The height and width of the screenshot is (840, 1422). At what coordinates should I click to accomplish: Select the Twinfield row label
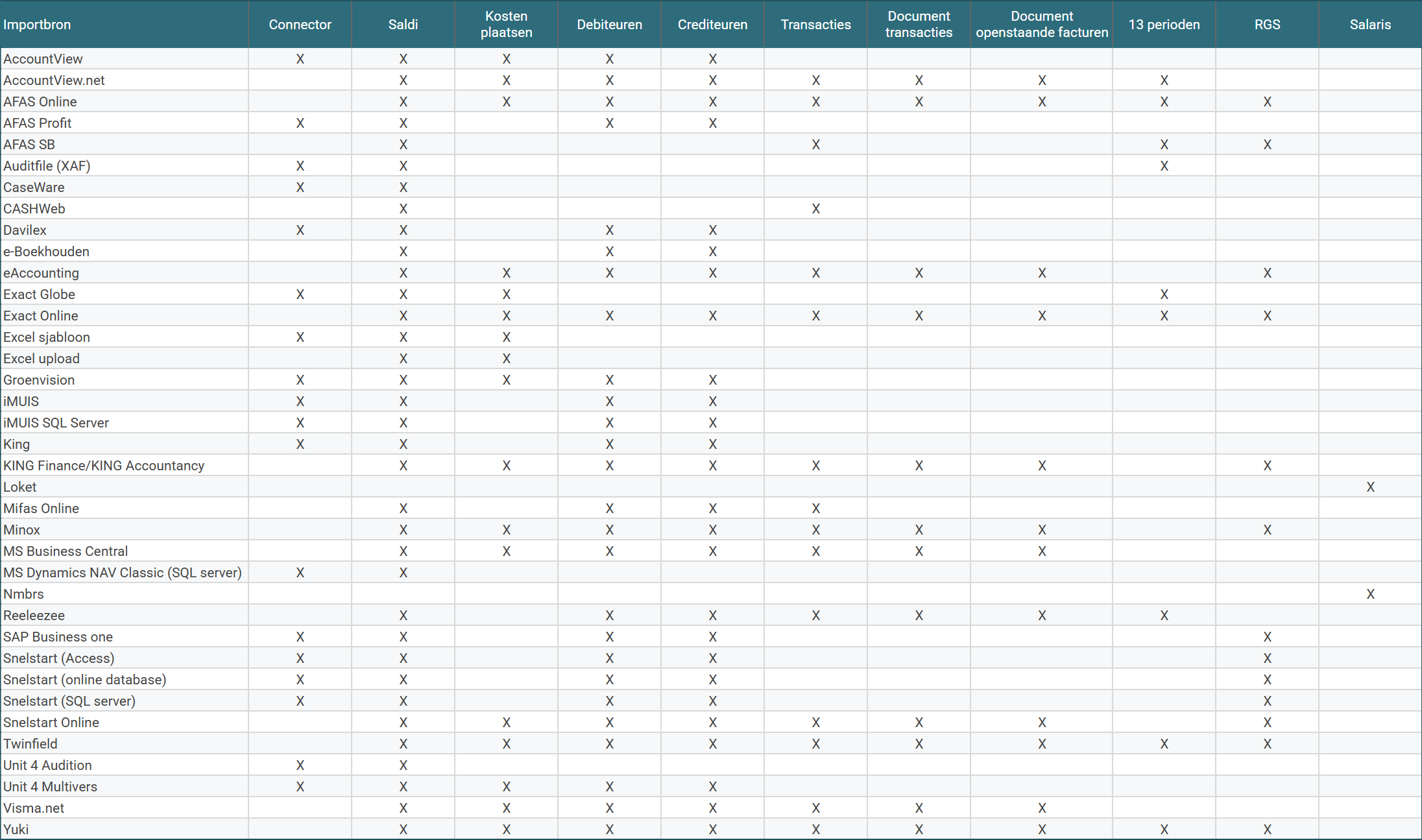coord(30,744)
